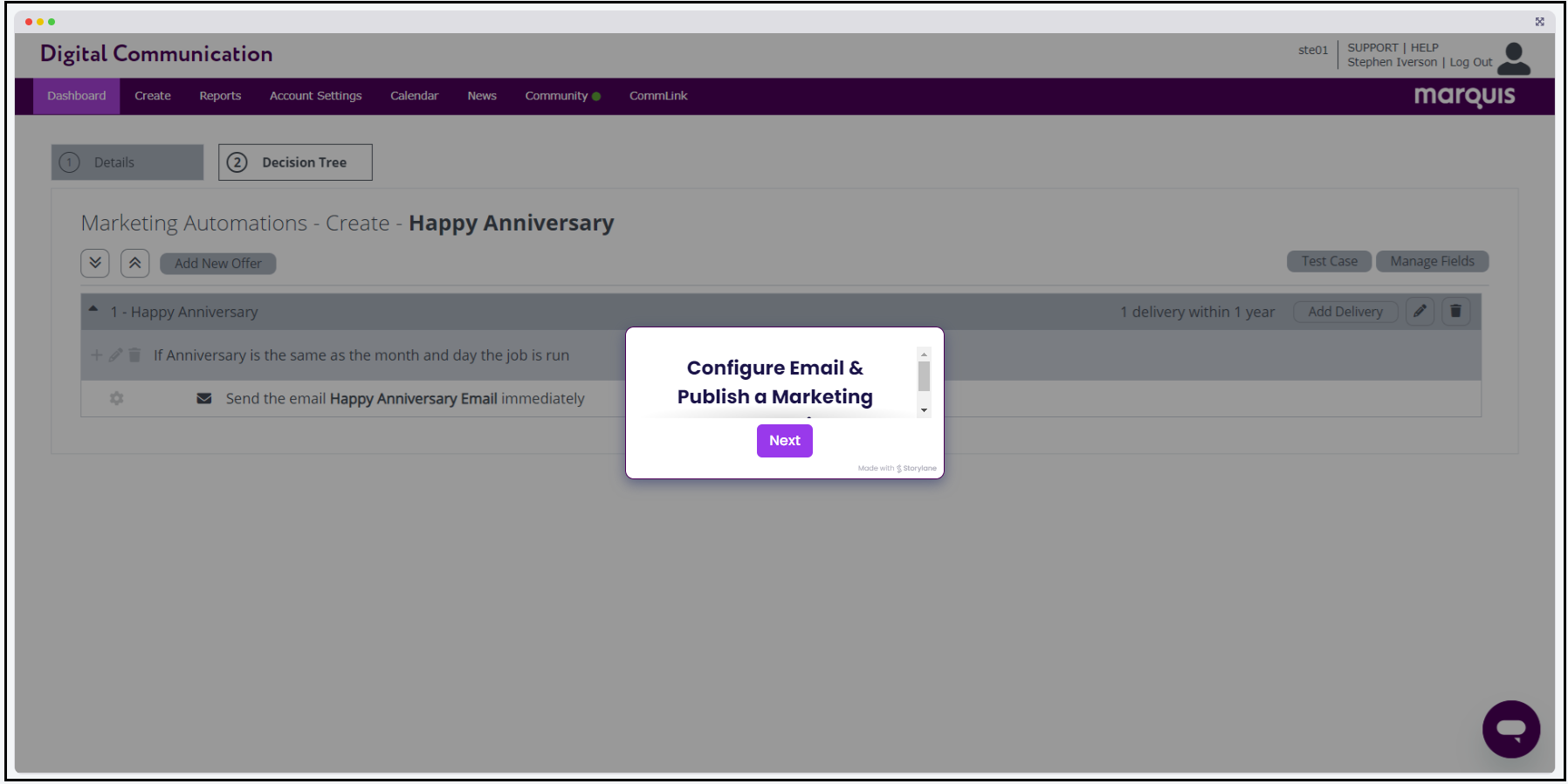The image size is (1568, 784).
Task: Click the small trash icon on condition row
Action: [134, 355]
